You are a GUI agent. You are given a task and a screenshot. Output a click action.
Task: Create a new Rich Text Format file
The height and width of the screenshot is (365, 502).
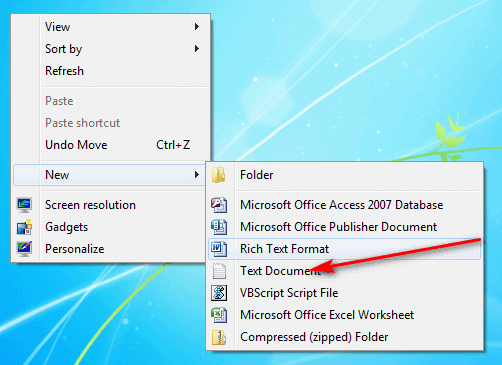(345, 249)
